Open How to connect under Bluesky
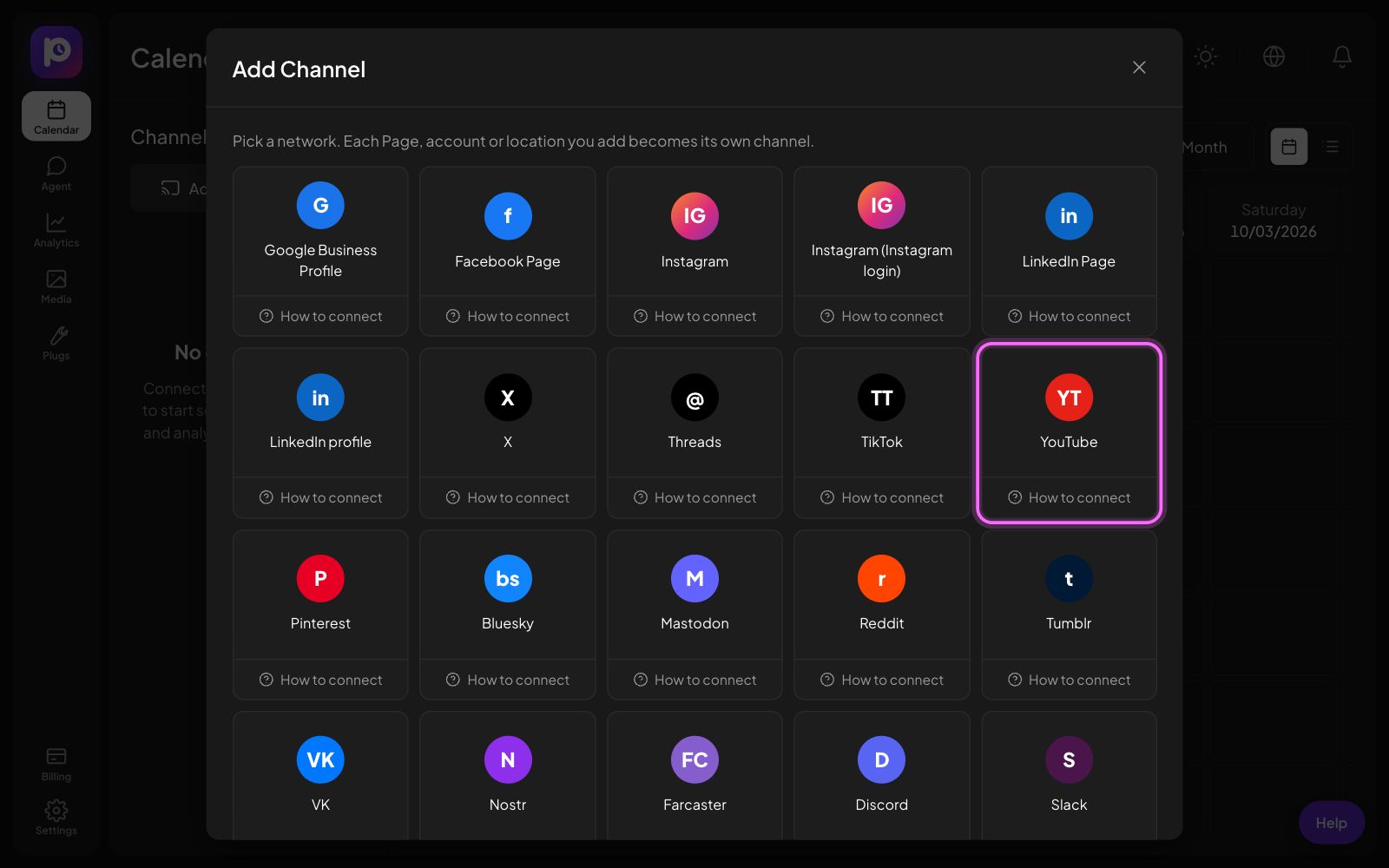Screen dimensions: 1389x868 point(508,680)
